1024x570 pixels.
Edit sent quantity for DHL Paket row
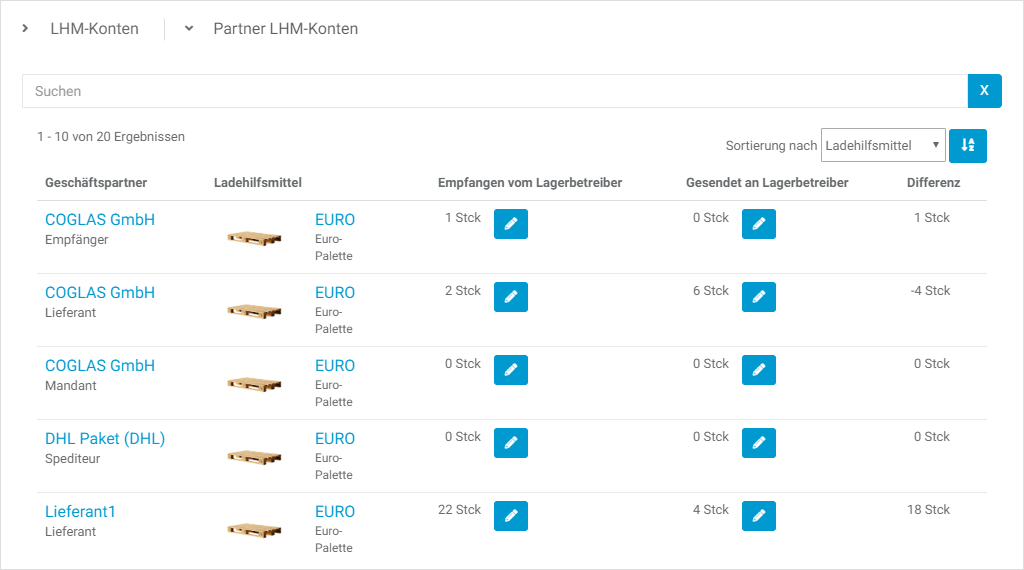(759, 443)
